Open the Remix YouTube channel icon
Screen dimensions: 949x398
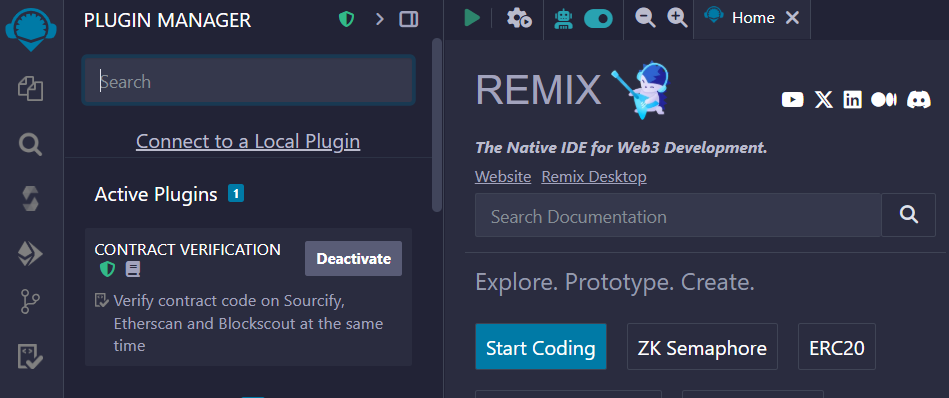792,100
